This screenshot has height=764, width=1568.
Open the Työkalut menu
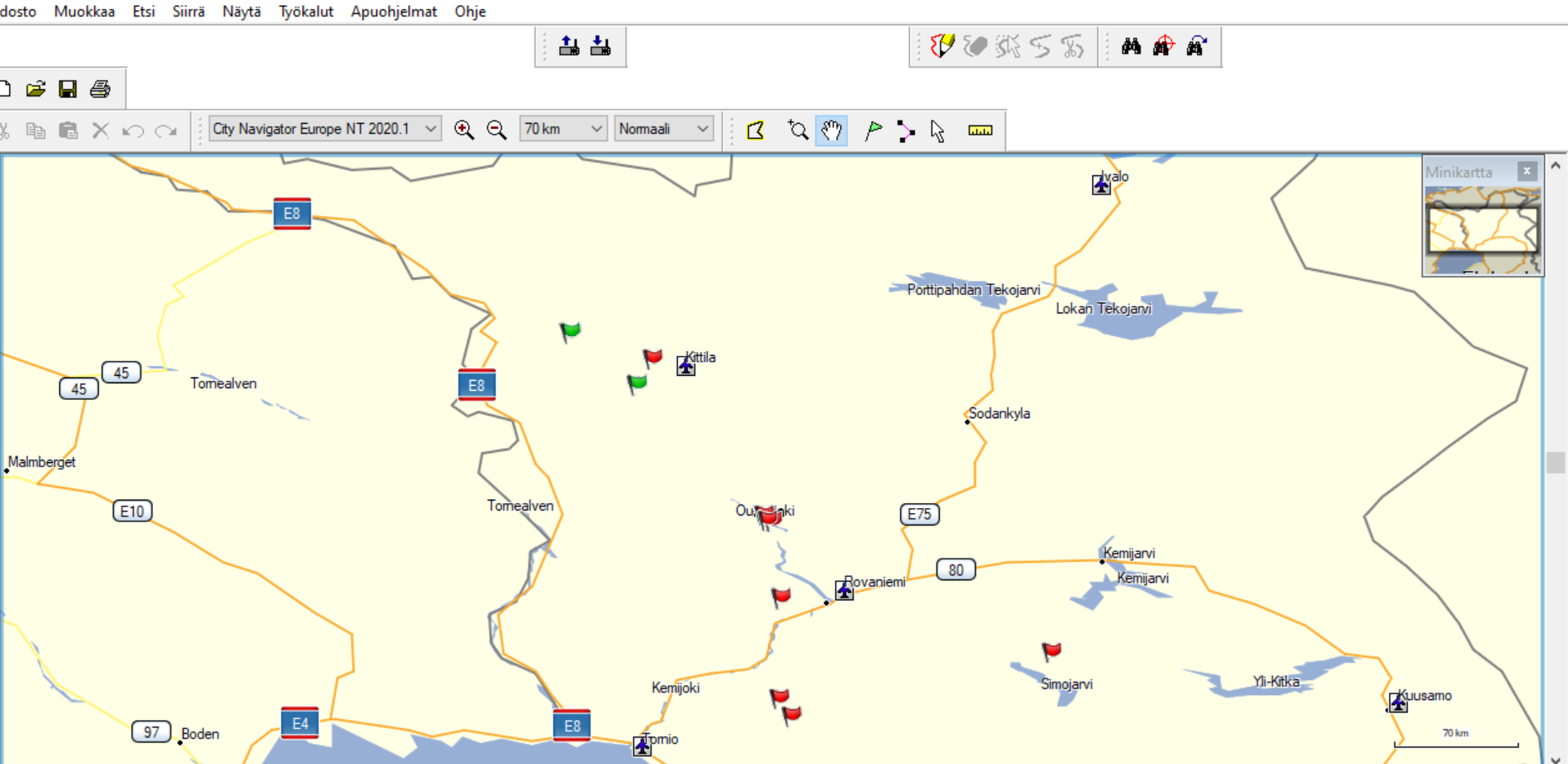point(305,12)
